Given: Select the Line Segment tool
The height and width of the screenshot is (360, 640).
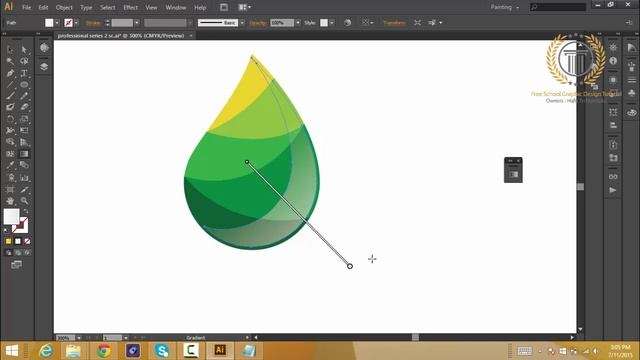Looking at the screenshot, I should tap(10, 84).
